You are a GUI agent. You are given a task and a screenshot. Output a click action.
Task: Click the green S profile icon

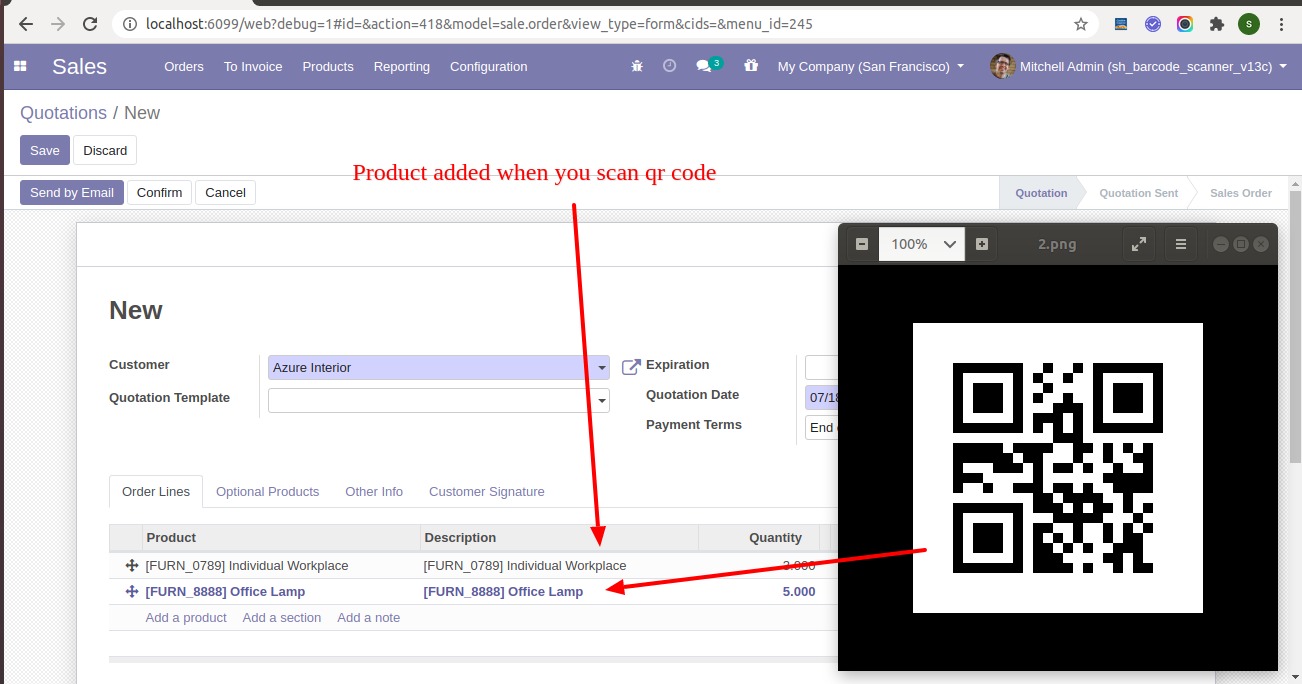click(1249, 23)
